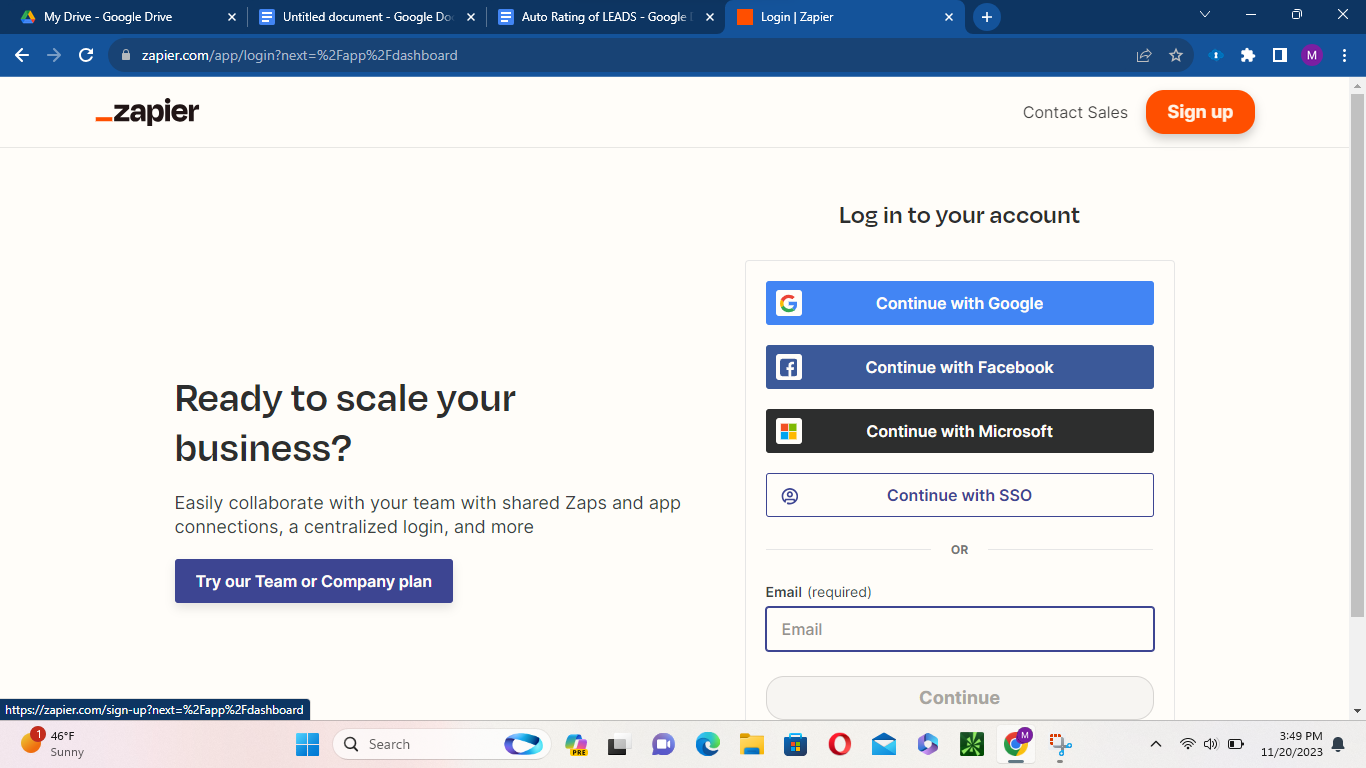Image resolution: width=1366 pixels, height=768 pixels.
Task: Continue with SSO login
Action: click(x=960, y=495)
